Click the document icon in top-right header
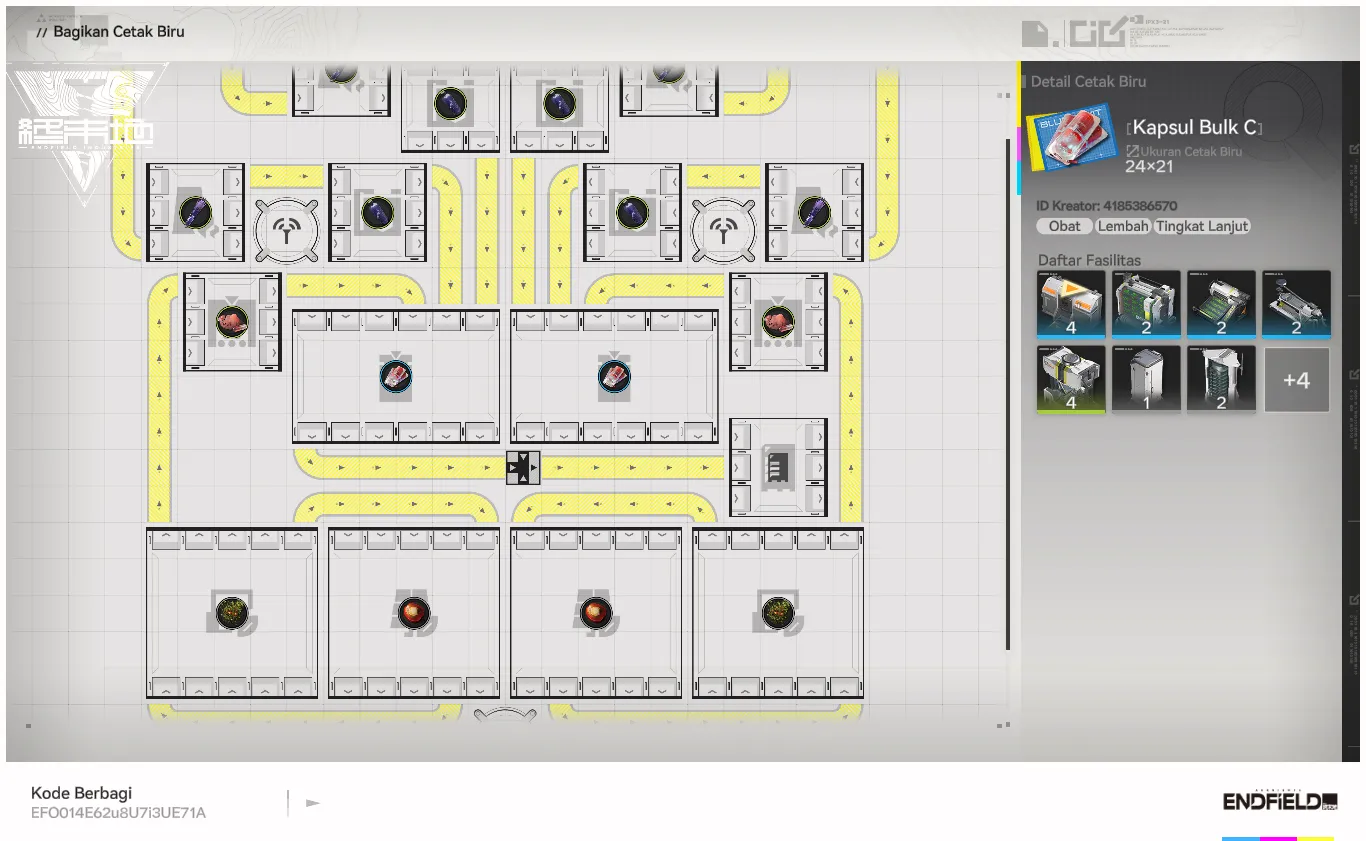Screen dimensions: 1366x841 (x=1036, y=34)
